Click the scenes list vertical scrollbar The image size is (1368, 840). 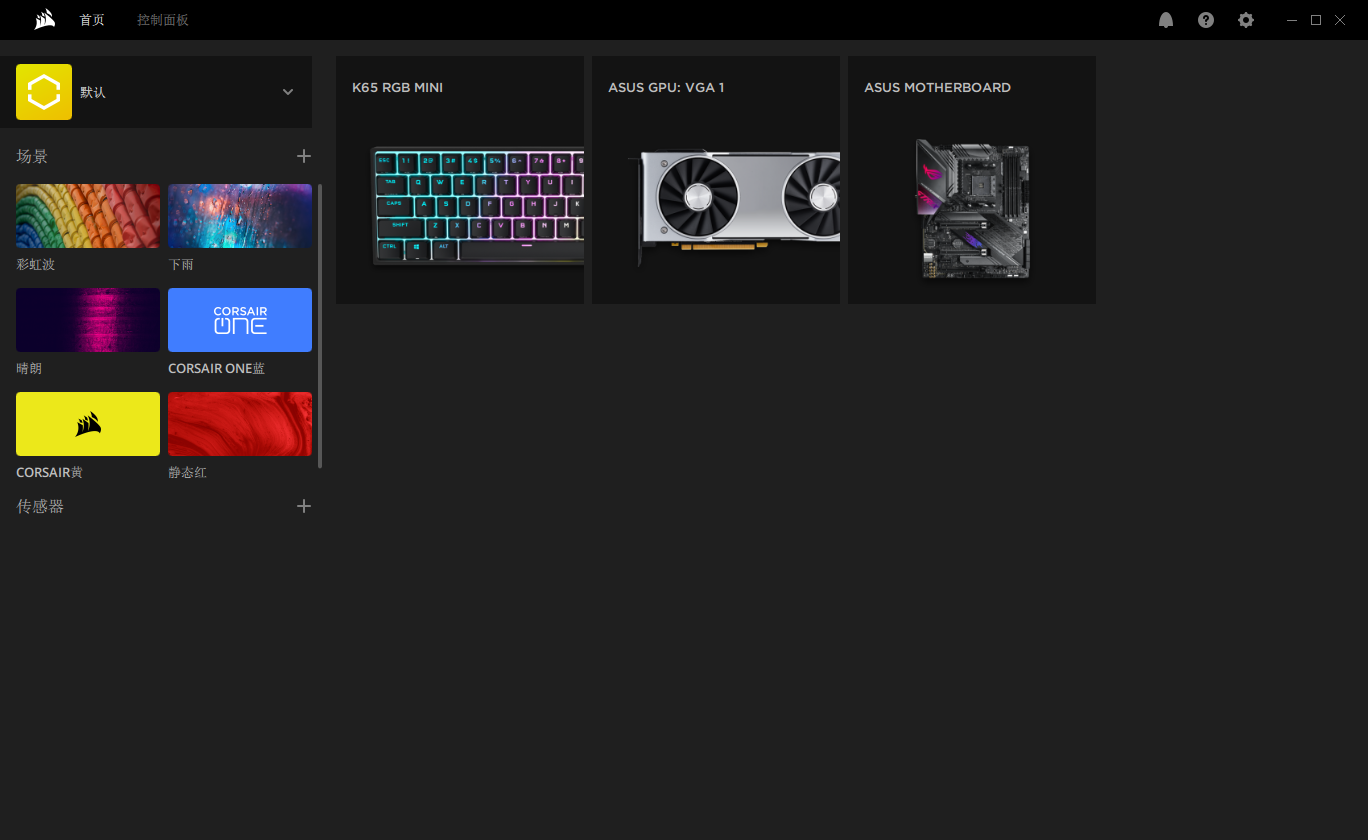[320, 326]
